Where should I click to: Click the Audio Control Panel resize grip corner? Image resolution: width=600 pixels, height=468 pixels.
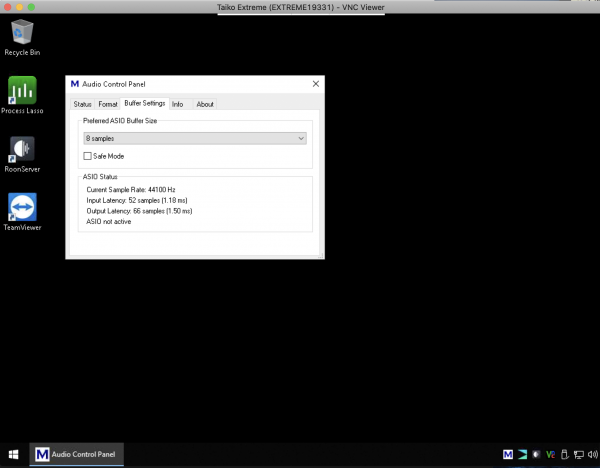321,256
